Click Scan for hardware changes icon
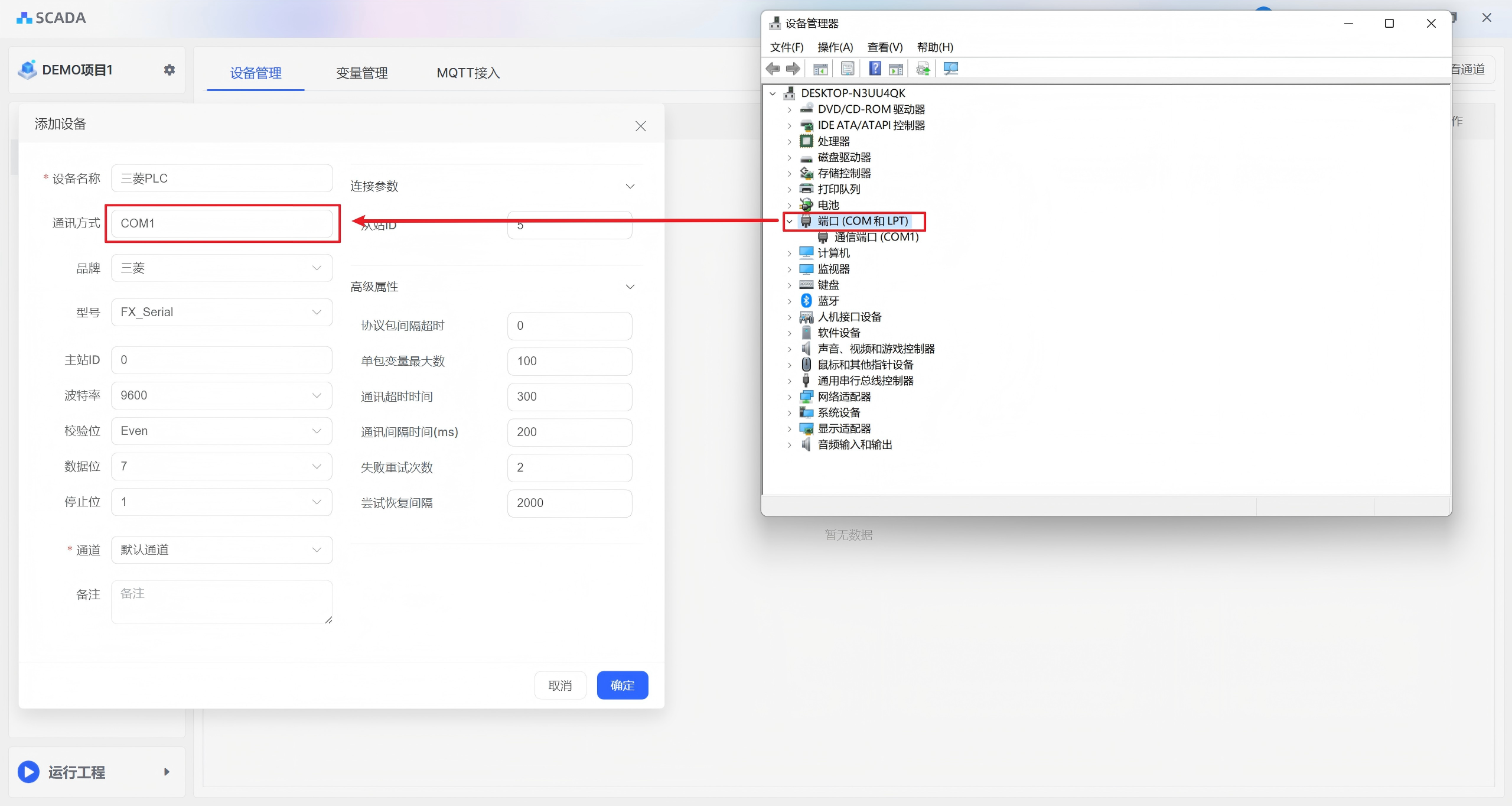The height and width of the screenshot is (806, 1512). 950,69
